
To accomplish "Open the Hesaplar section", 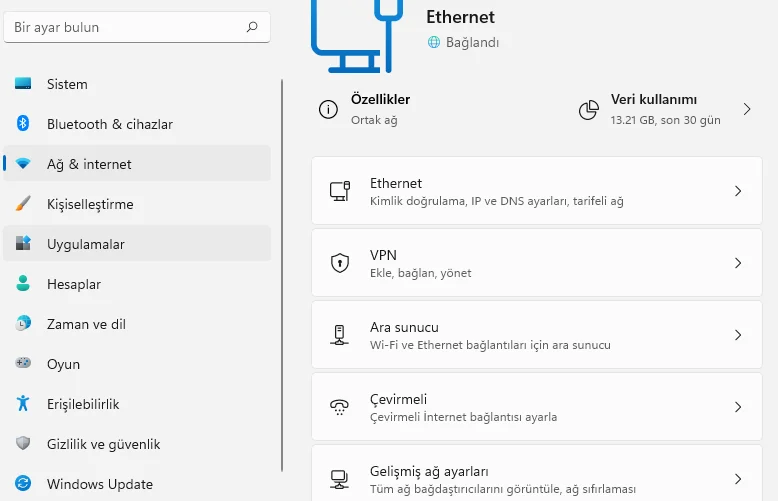I will tap(137, 284).
